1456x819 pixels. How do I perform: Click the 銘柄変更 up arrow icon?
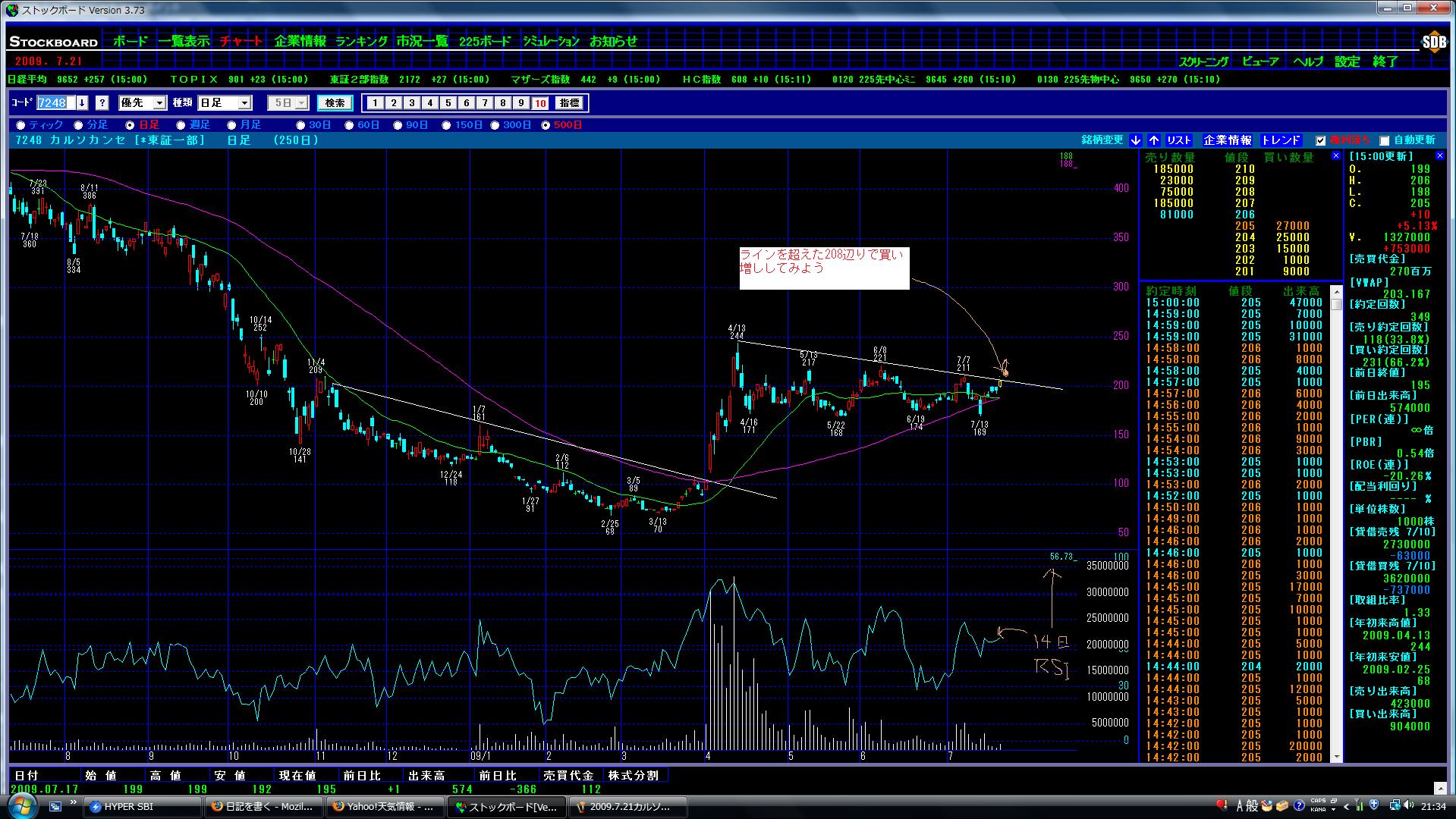tap(1153, 140)
